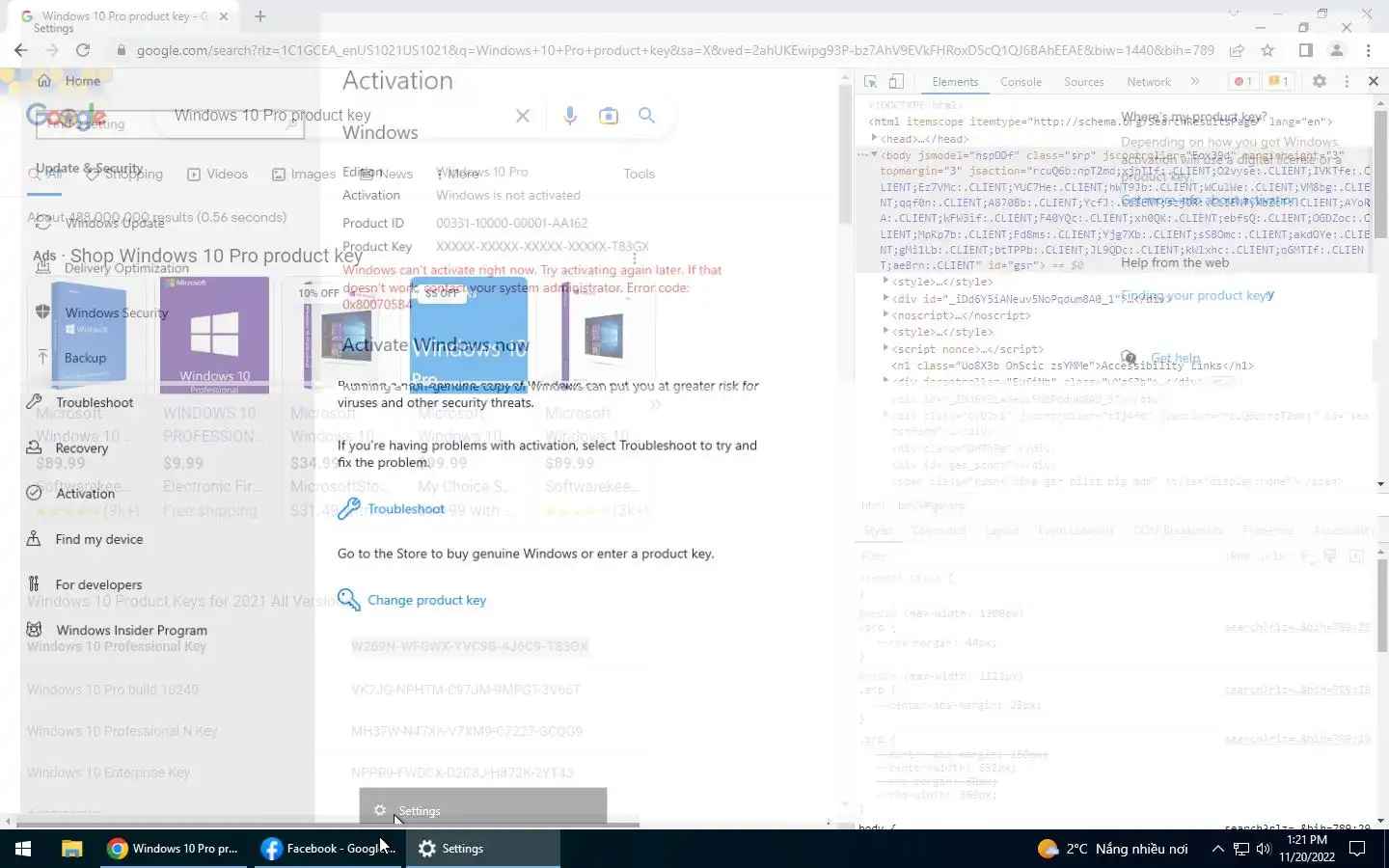Viewport: 1389px width, 868px height.
Task: Click the Change product key link
Action: pyautogui.click(x=412, y=600)
